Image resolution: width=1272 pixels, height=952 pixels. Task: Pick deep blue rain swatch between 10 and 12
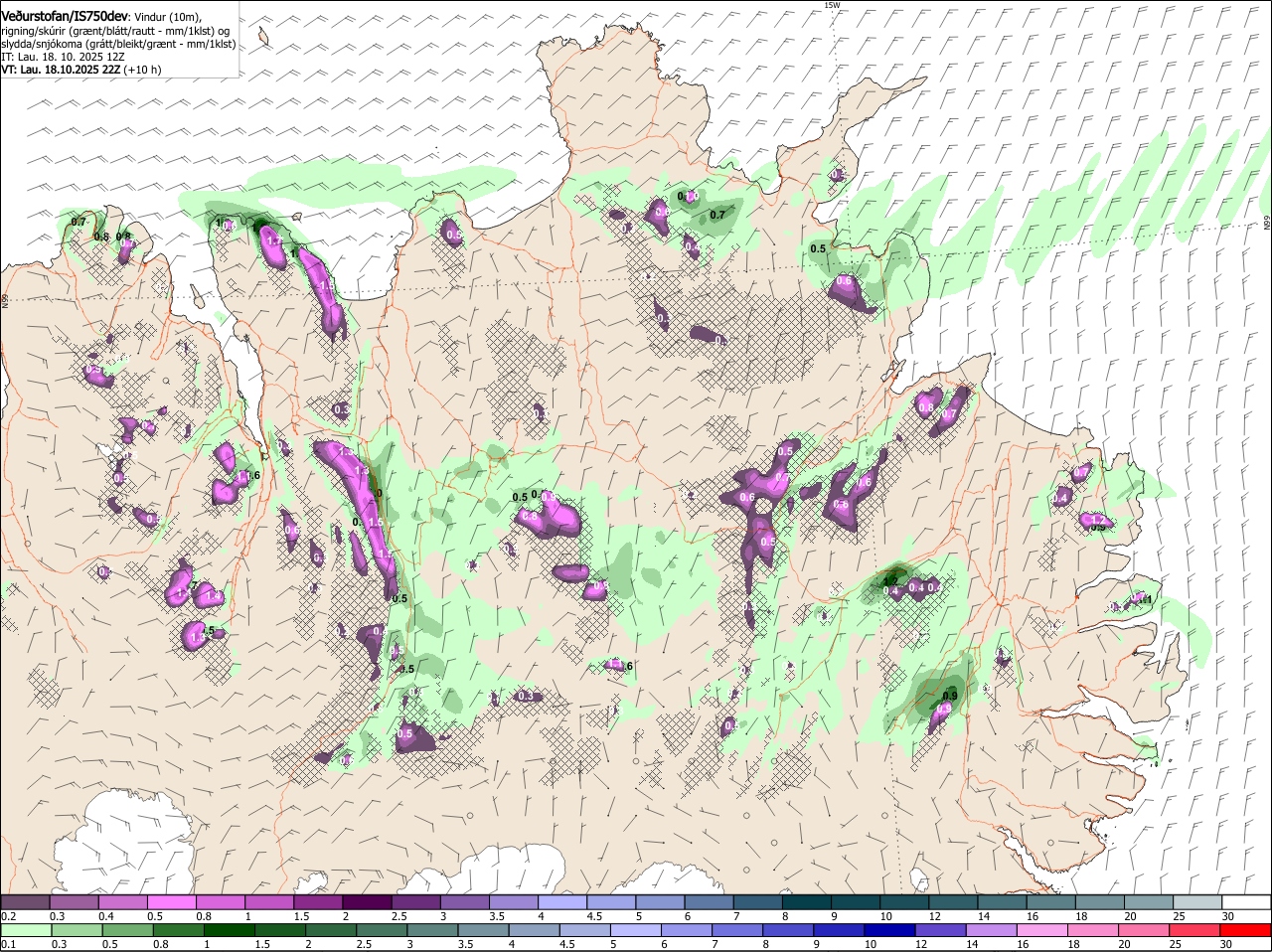click(x=890, y=930)
